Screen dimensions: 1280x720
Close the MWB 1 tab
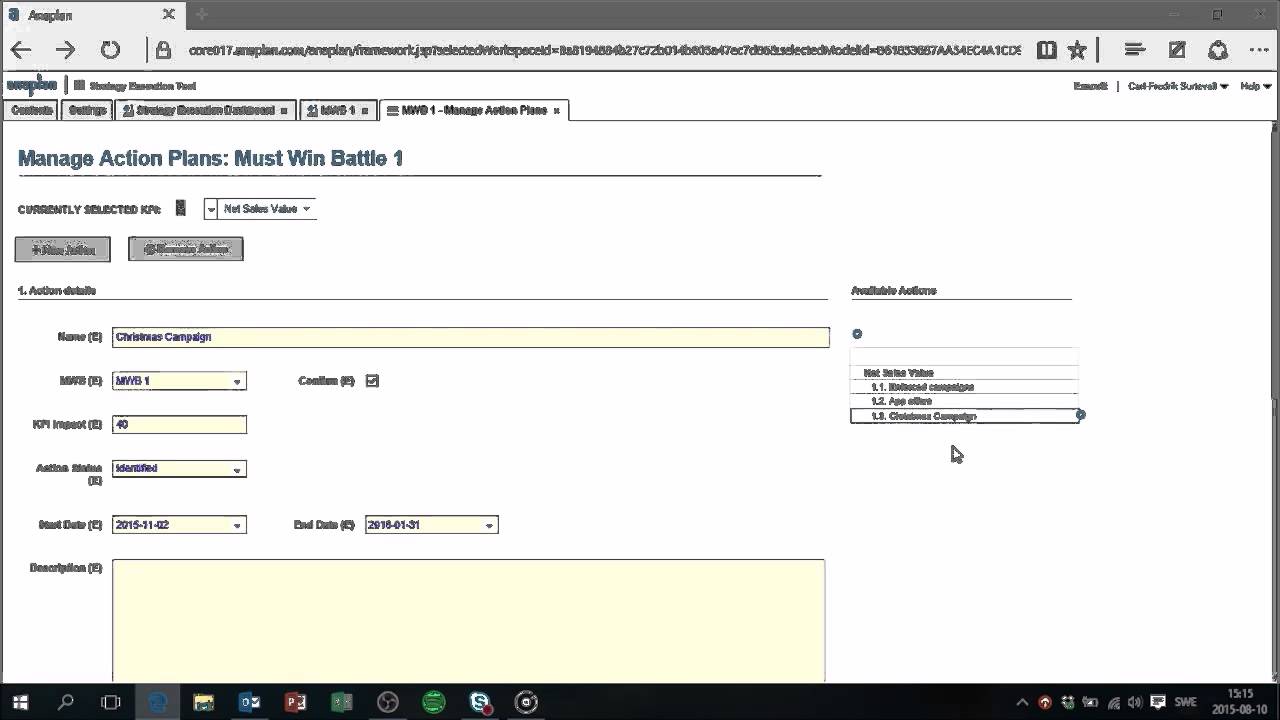pyautogui.click(x=365, y=111)
